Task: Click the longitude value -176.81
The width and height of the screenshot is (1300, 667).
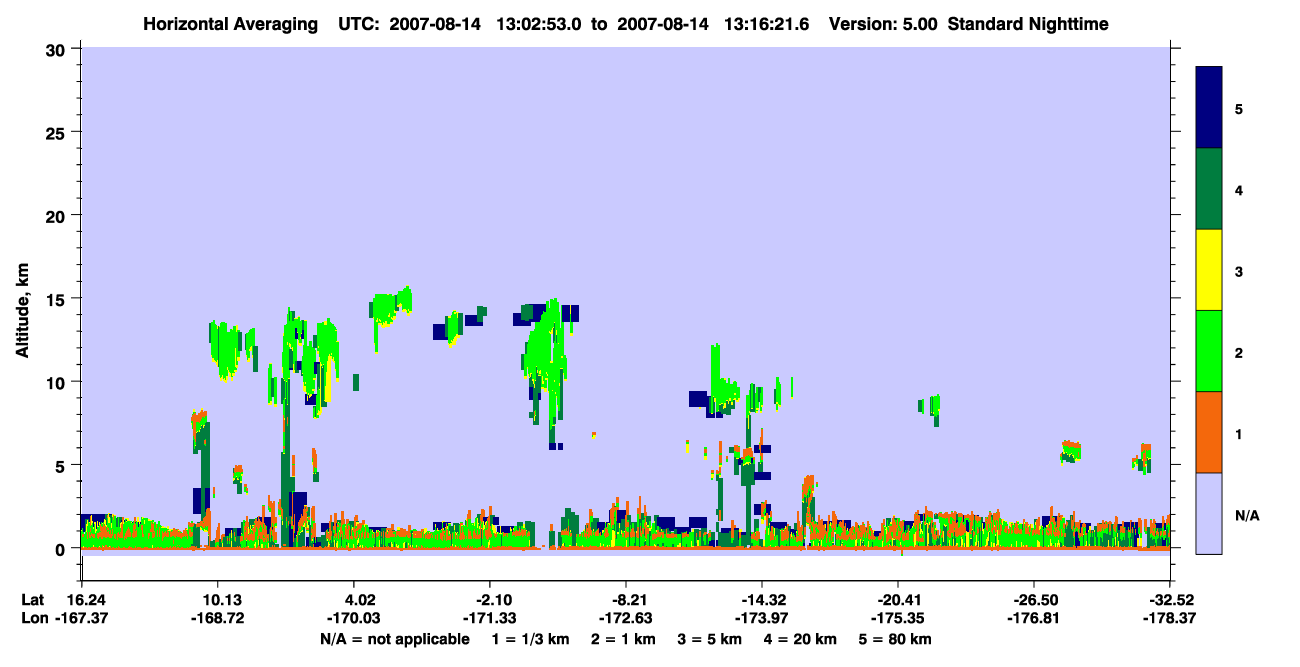Action: (1032, 619)
